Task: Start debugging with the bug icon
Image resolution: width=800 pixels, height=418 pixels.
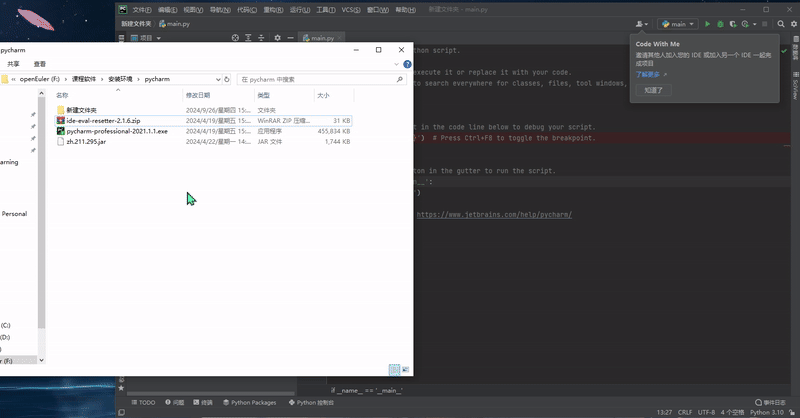Action: pos(720,24)
